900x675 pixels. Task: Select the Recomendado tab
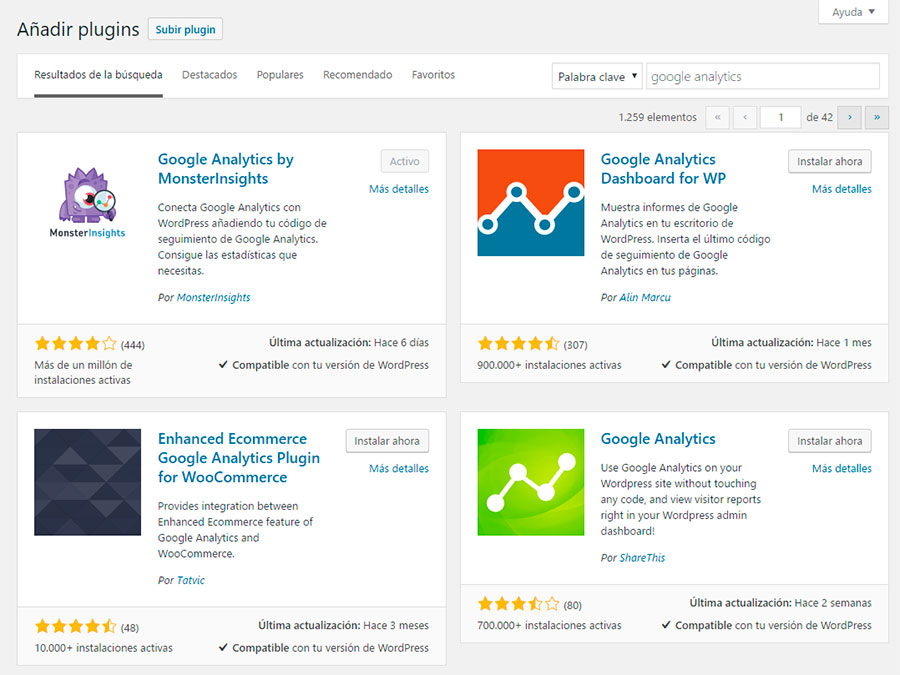(x=357, y=75)
